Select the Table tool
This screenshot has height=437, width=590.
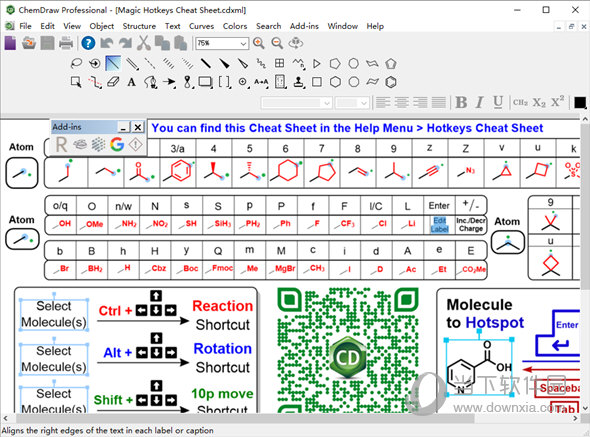(280, 63)
